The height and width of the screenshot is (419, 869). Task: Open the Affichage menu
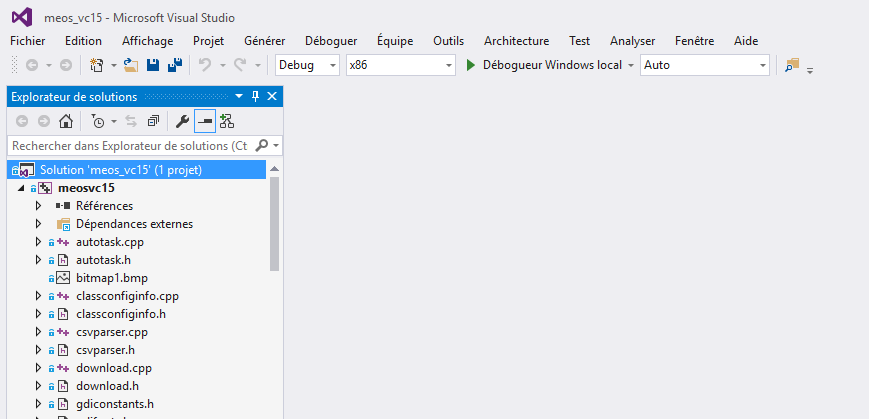[x=147, y=41]
